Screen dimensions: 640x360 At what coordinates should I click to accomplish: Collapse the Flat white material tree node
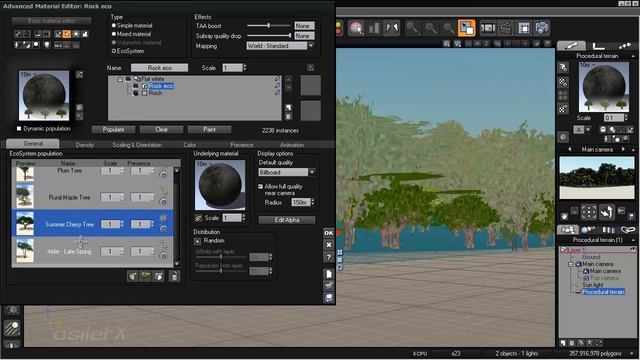pos(120,79)
